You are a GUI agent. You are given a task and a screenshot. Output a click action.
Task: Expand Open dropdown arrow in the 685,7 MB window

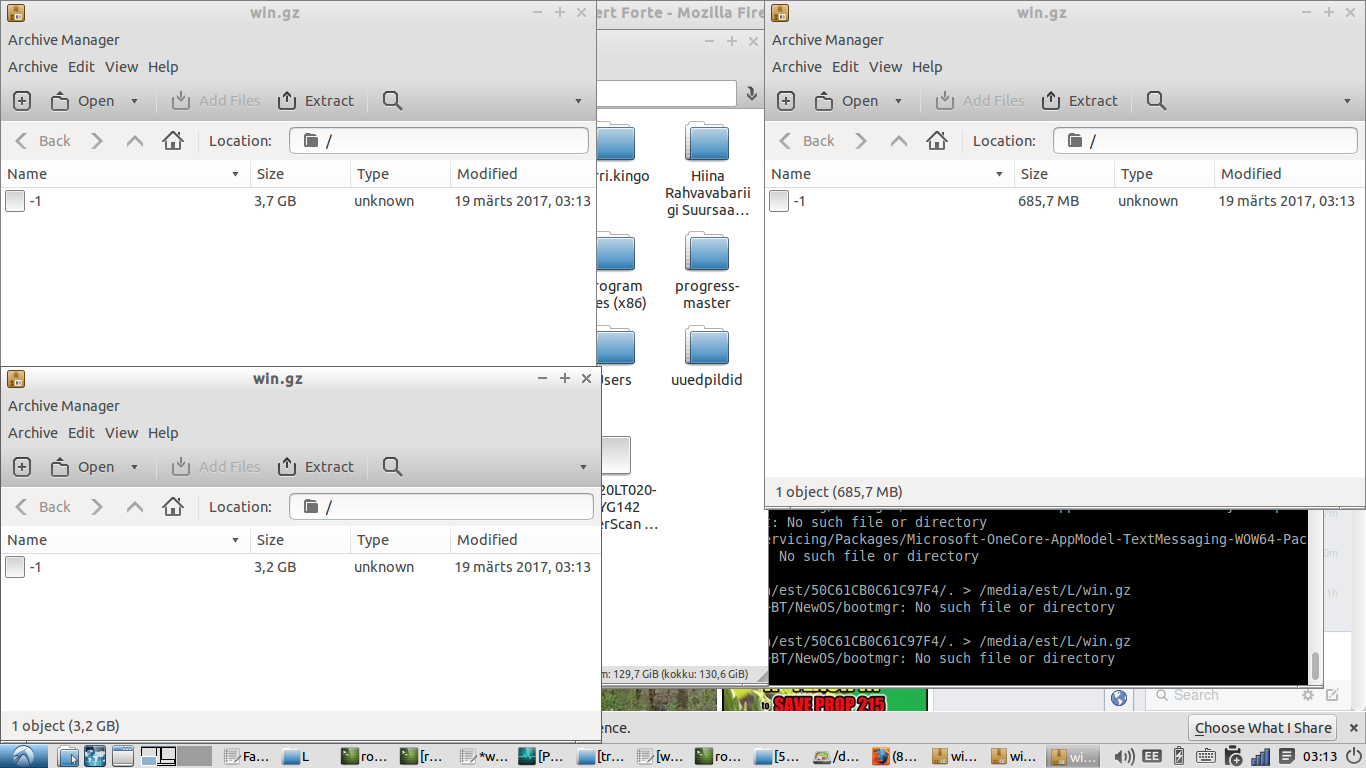[898, 101]
